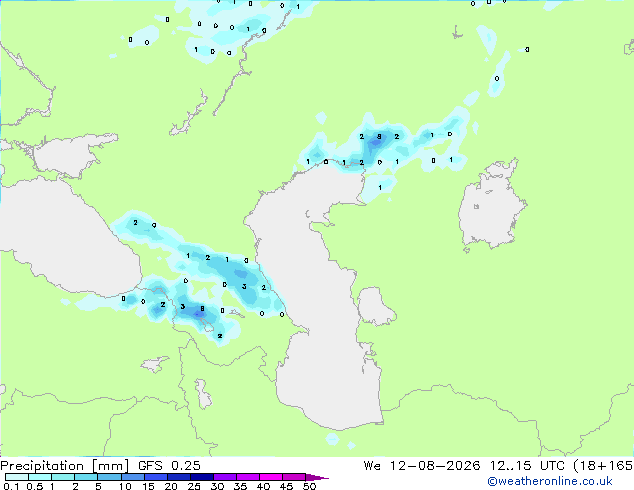Click the weatheronline.co.uk copyright link
The width and height of the screenshot is (634, 490).
[549, 481]
